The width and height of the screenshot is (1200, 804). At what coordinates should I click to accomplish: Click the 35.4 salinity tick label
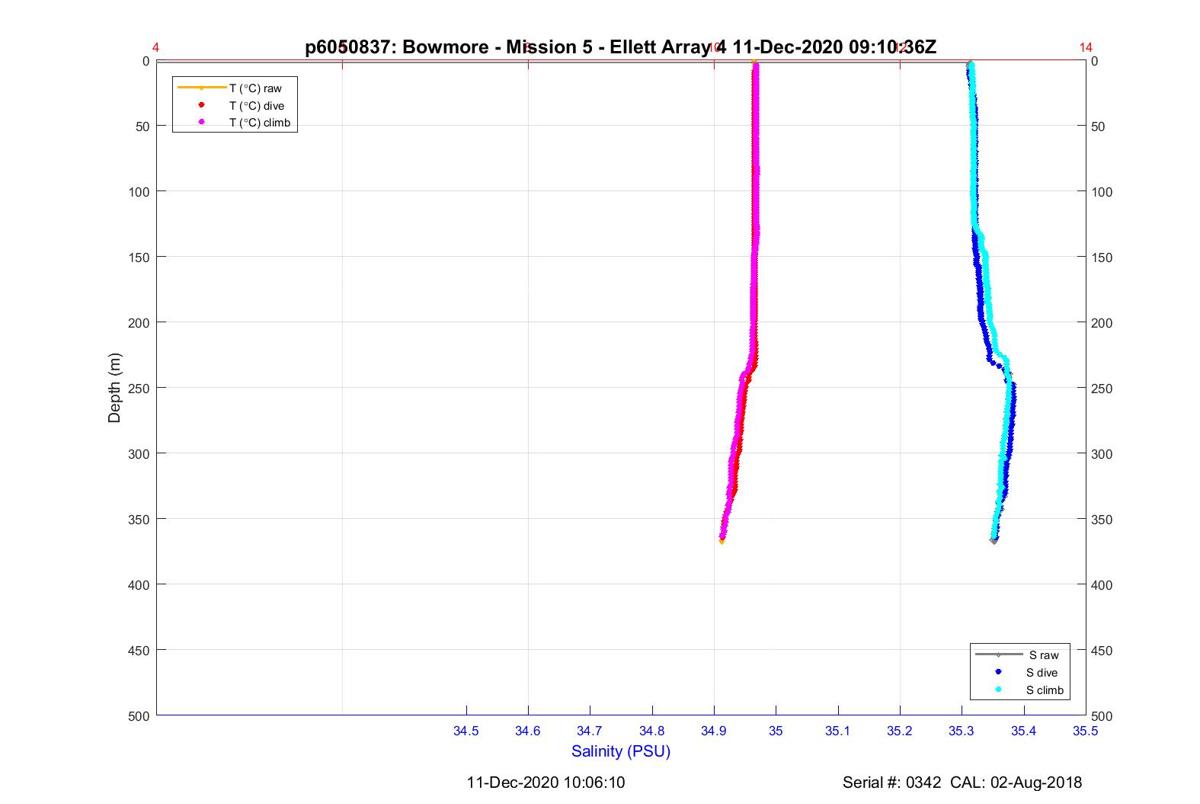click(x=1024, y=732)
